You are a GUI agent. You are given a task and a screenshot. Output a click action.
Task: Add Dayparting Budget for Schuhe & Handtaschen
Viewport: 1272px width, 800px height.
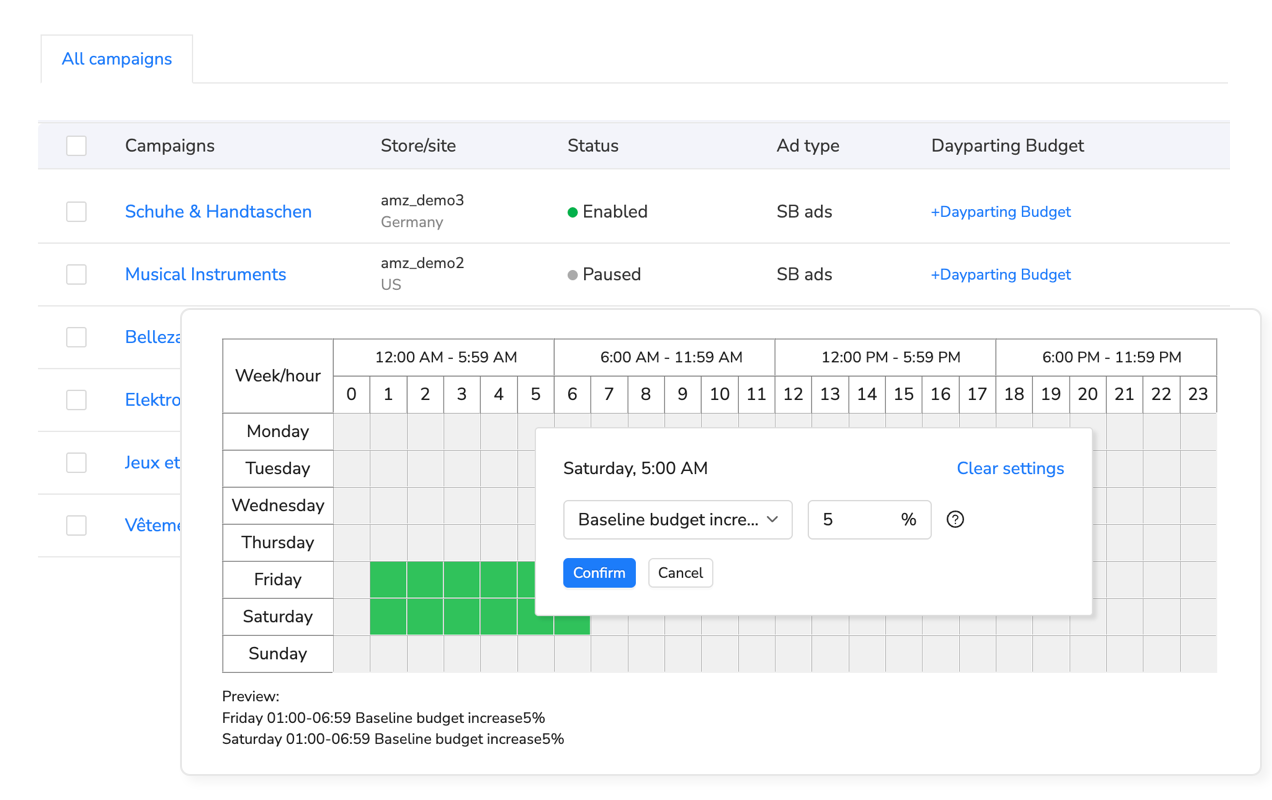[1000, 211]
